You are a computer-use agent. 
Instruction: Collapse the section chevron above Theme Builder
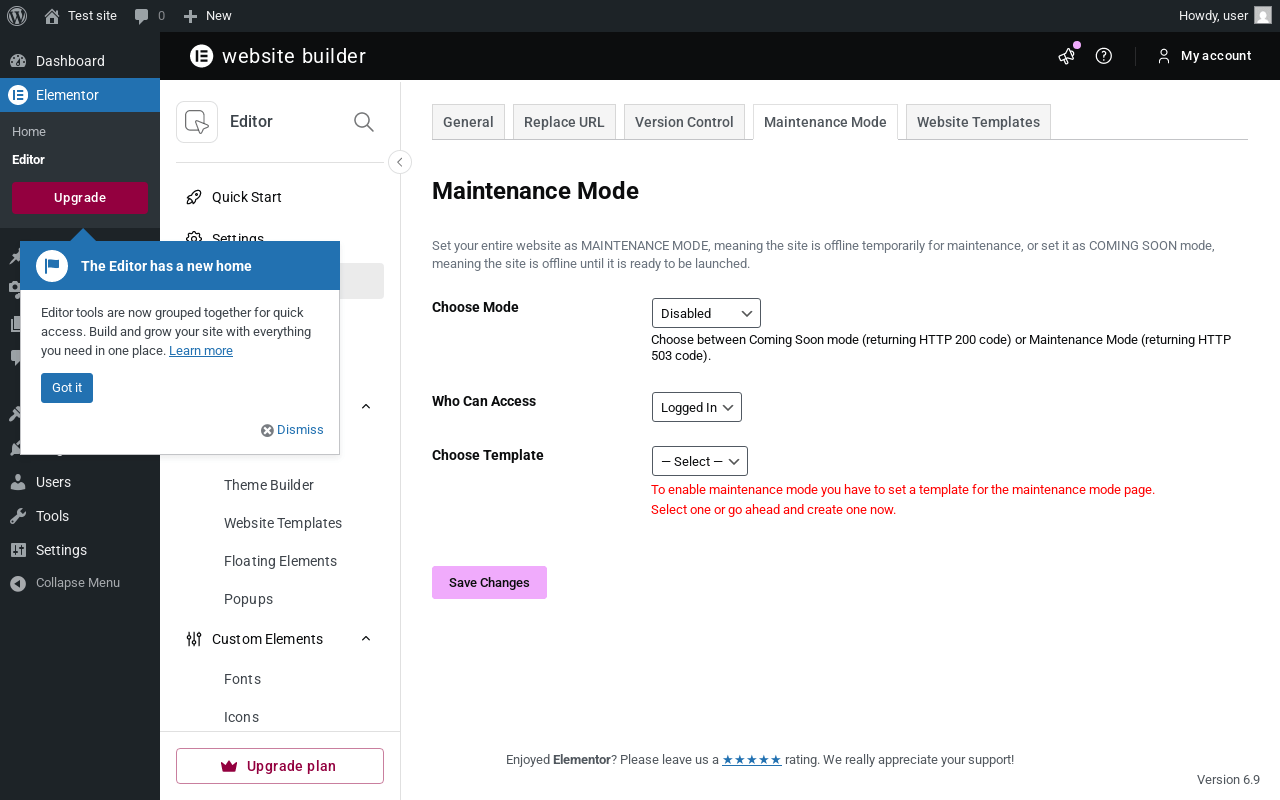click(366, 407)
